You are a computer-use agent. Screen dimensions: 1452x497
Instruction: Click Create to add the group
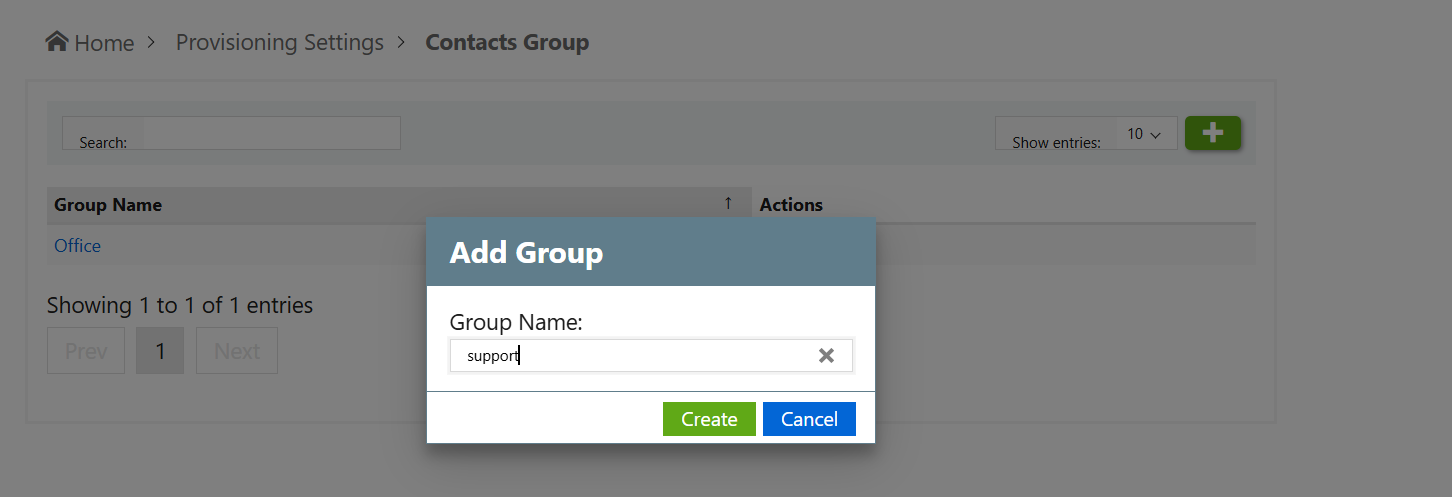pyautogui.click(x=709, y=419)
